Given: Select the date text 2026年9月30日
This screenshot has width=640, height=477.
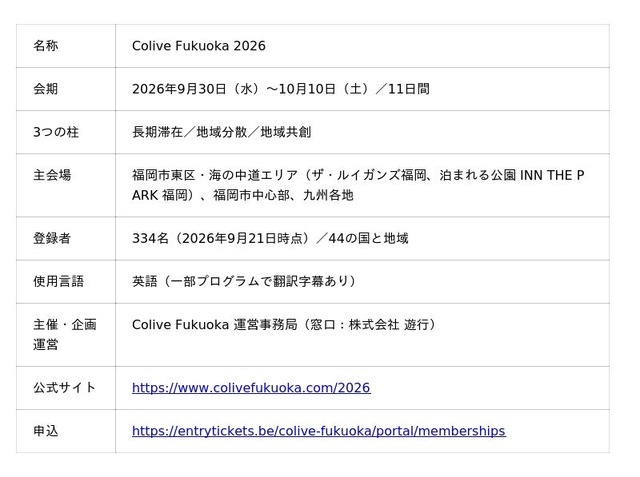Looking at the screenshot, I should 179,89.
